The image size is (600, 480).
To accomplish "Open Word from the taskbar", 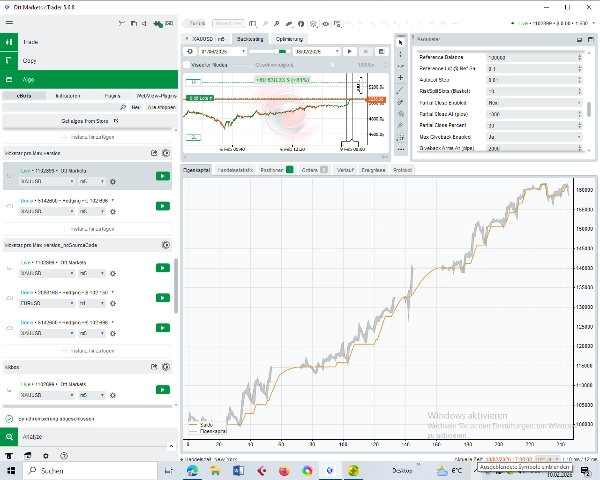I will coord(238,471).
